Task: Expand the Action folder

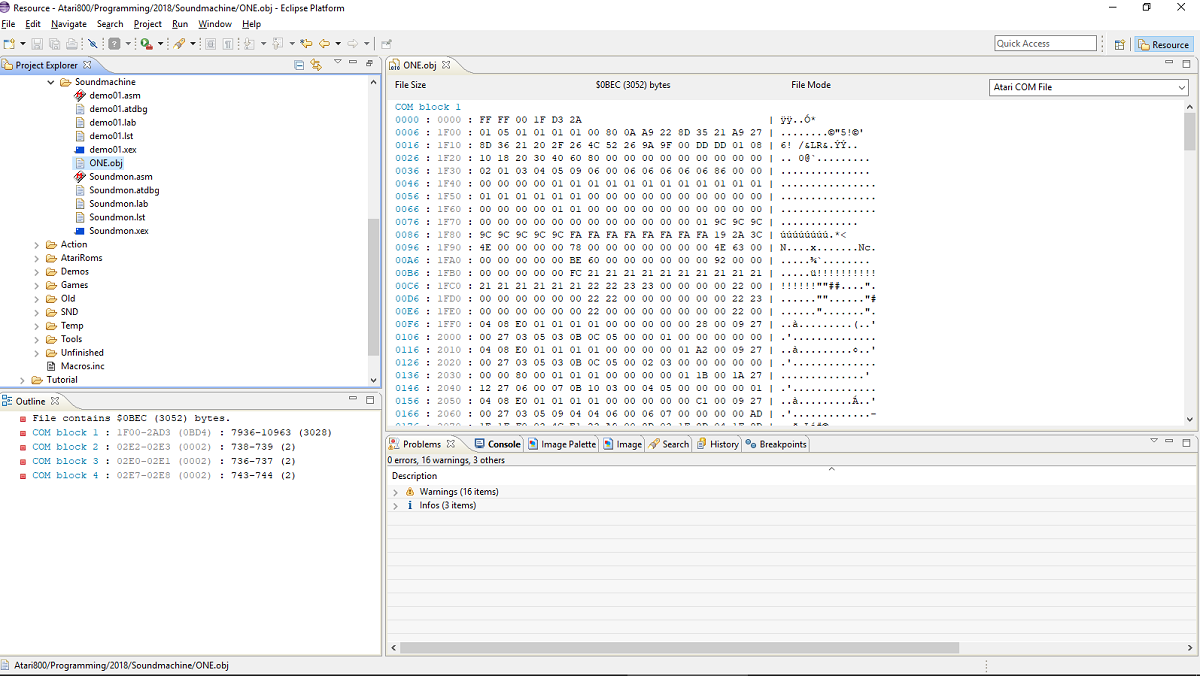Action: click(x=37, y=244)
